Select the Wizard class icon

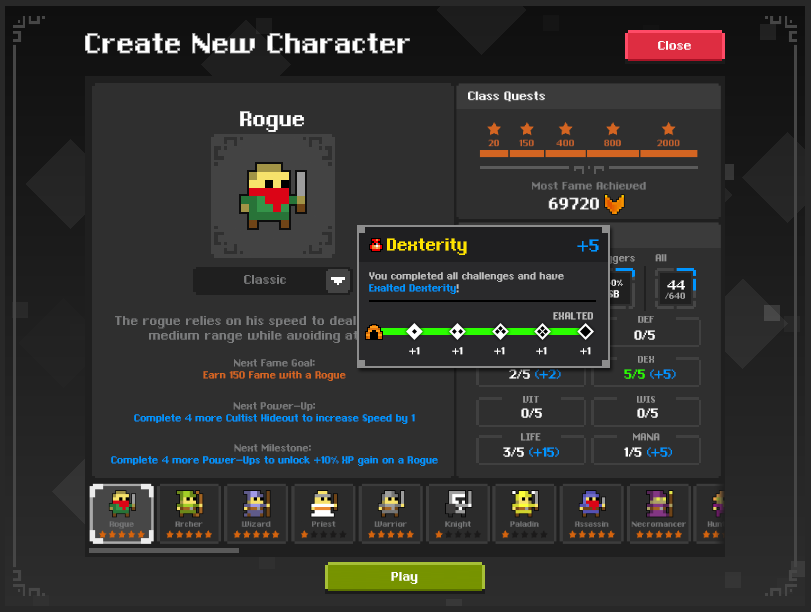click(x=257, y=513)
